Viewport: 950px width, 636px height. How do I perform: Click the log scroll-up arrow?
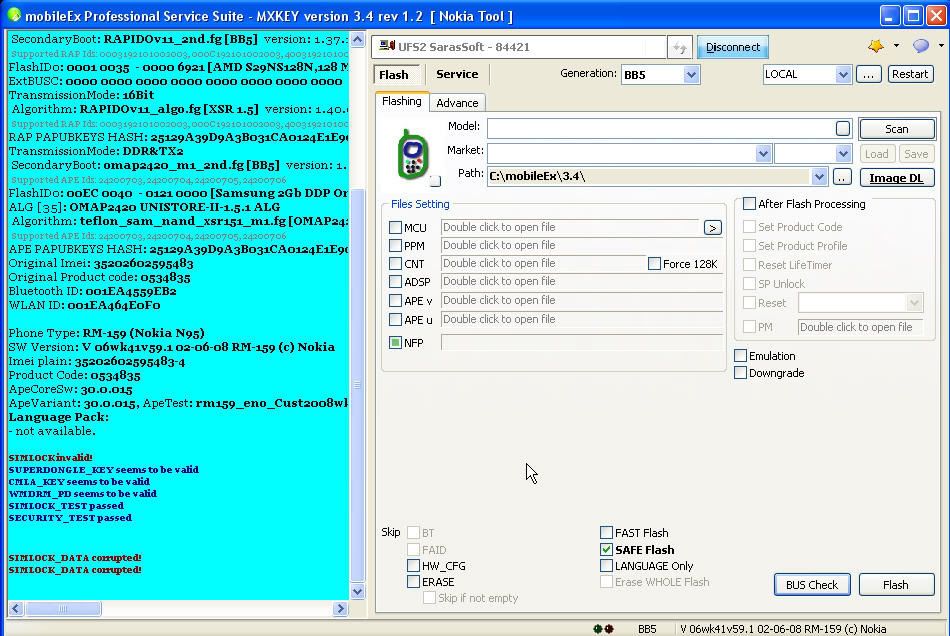click(x=357, y=40)
